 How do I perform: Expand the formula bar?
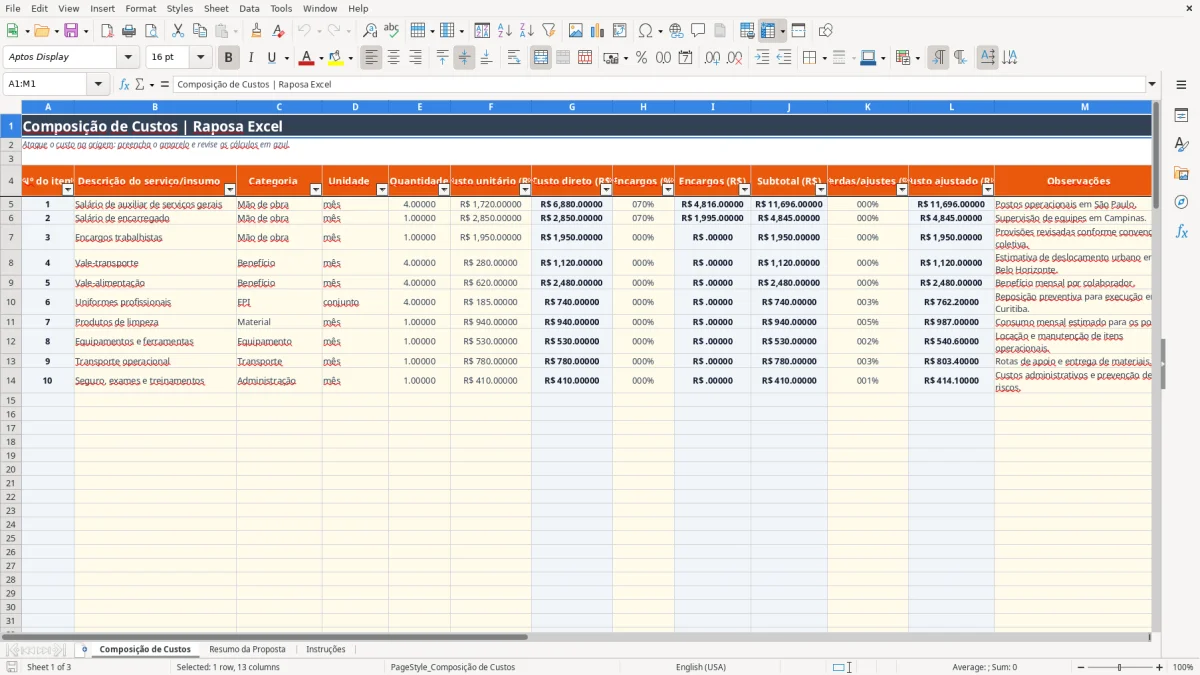(x=1152, y=84)
